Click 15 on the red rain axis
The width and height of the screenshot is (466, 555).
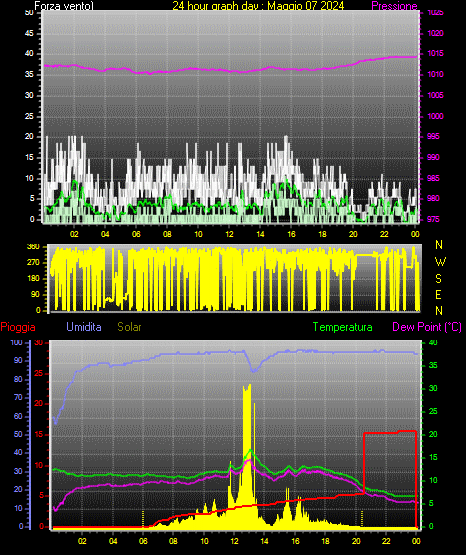point(39,434)
